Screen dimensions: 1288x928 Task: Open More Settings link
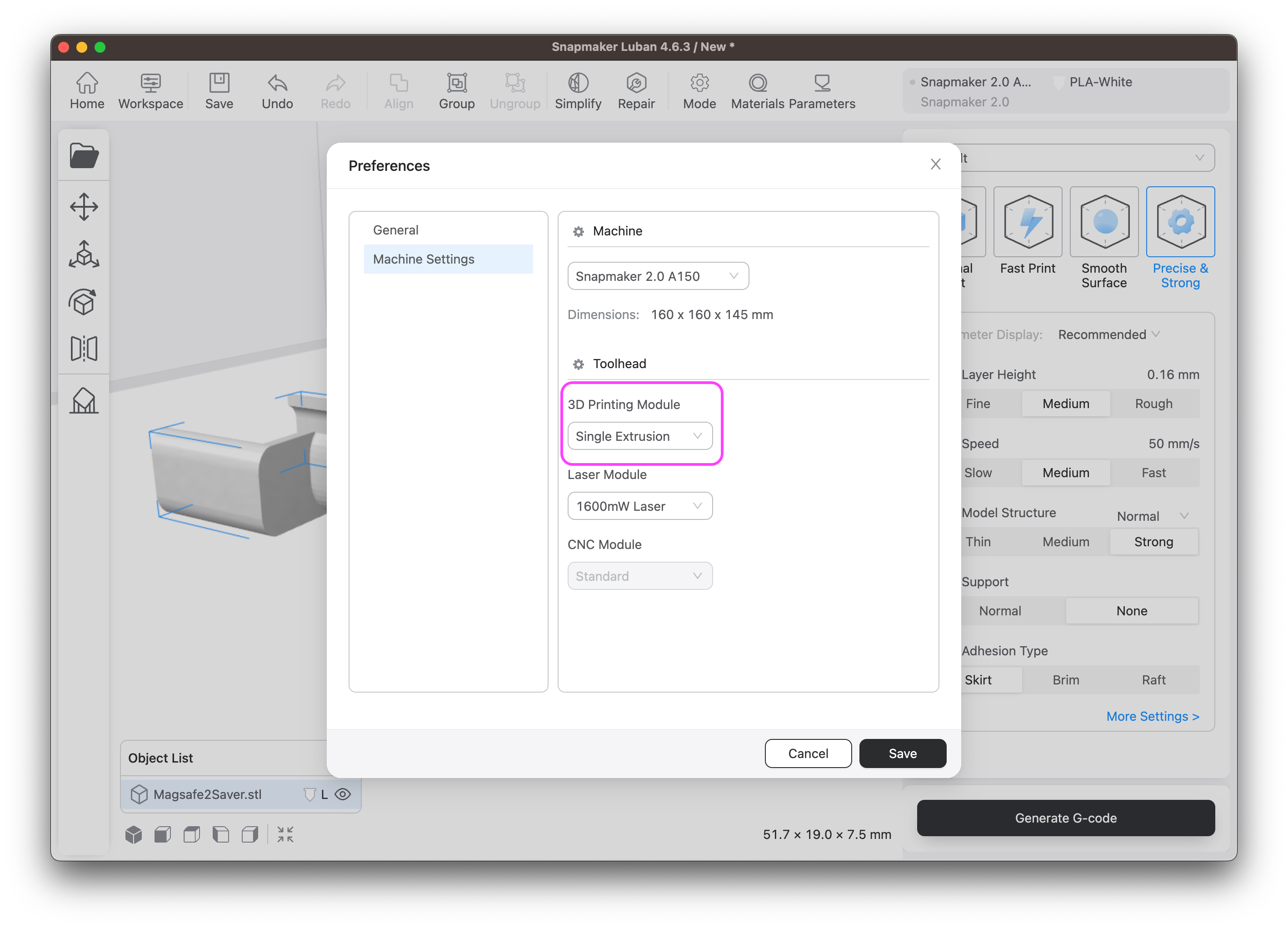1153,716
